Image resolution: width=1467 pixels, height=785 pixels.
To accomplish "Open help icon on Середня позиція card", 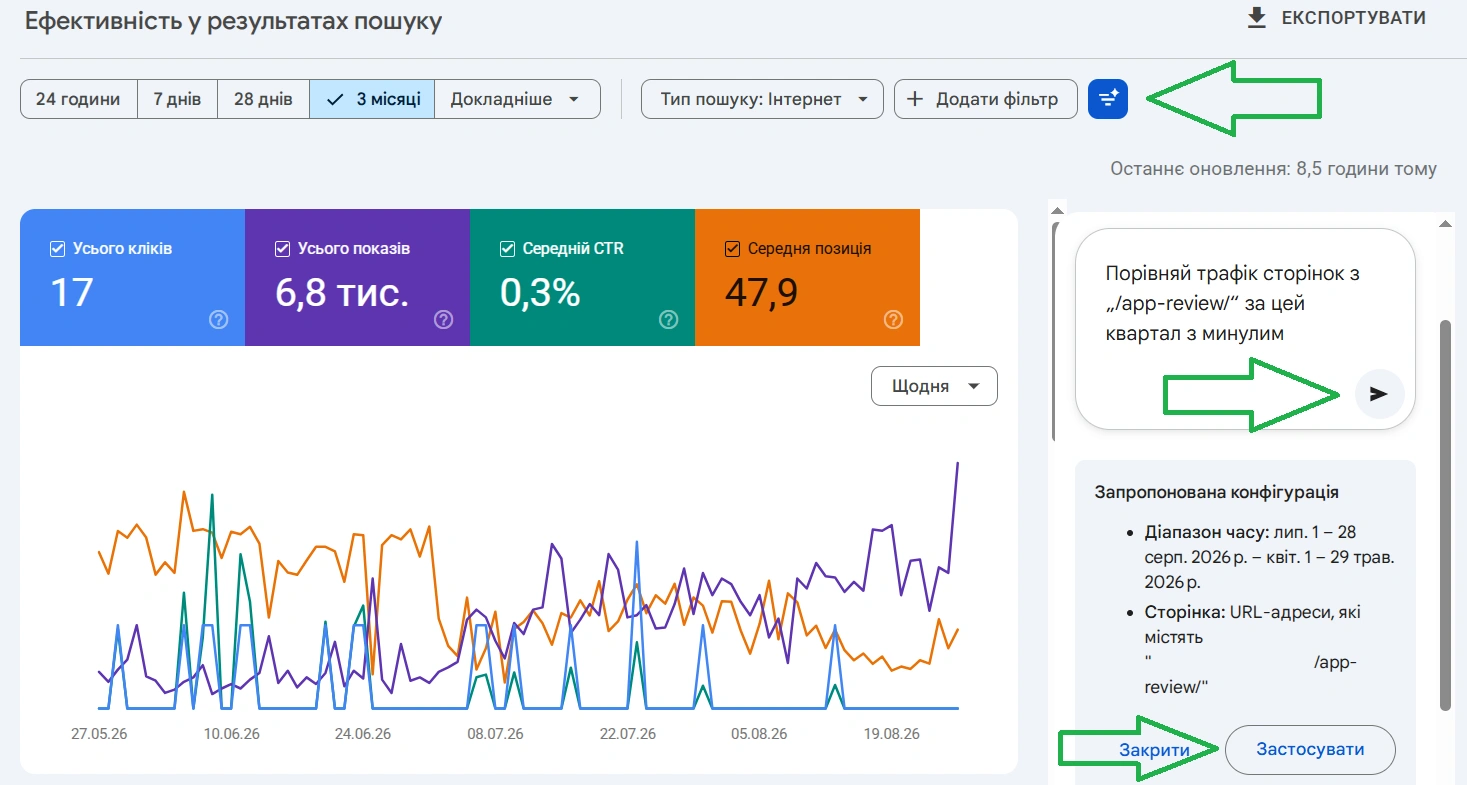I will click(x=894, y=320).
